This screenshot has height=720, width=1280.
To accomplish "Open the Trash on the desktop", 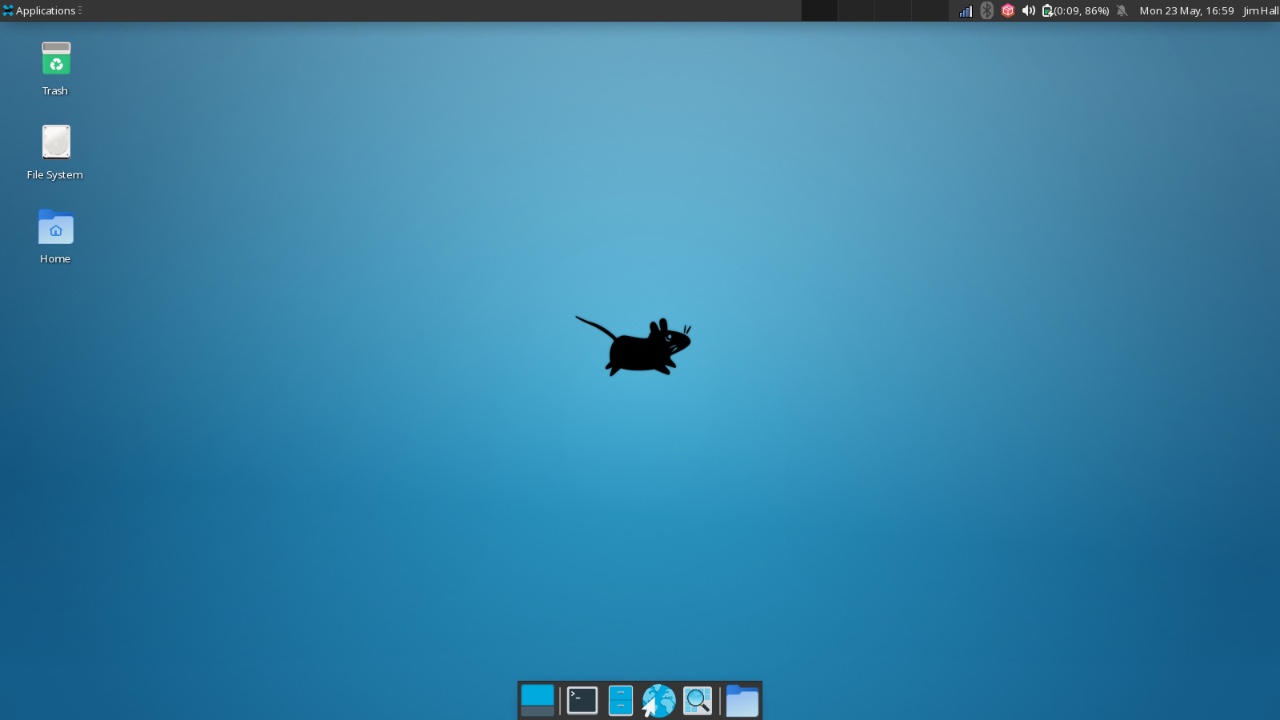I will (55, 58).
